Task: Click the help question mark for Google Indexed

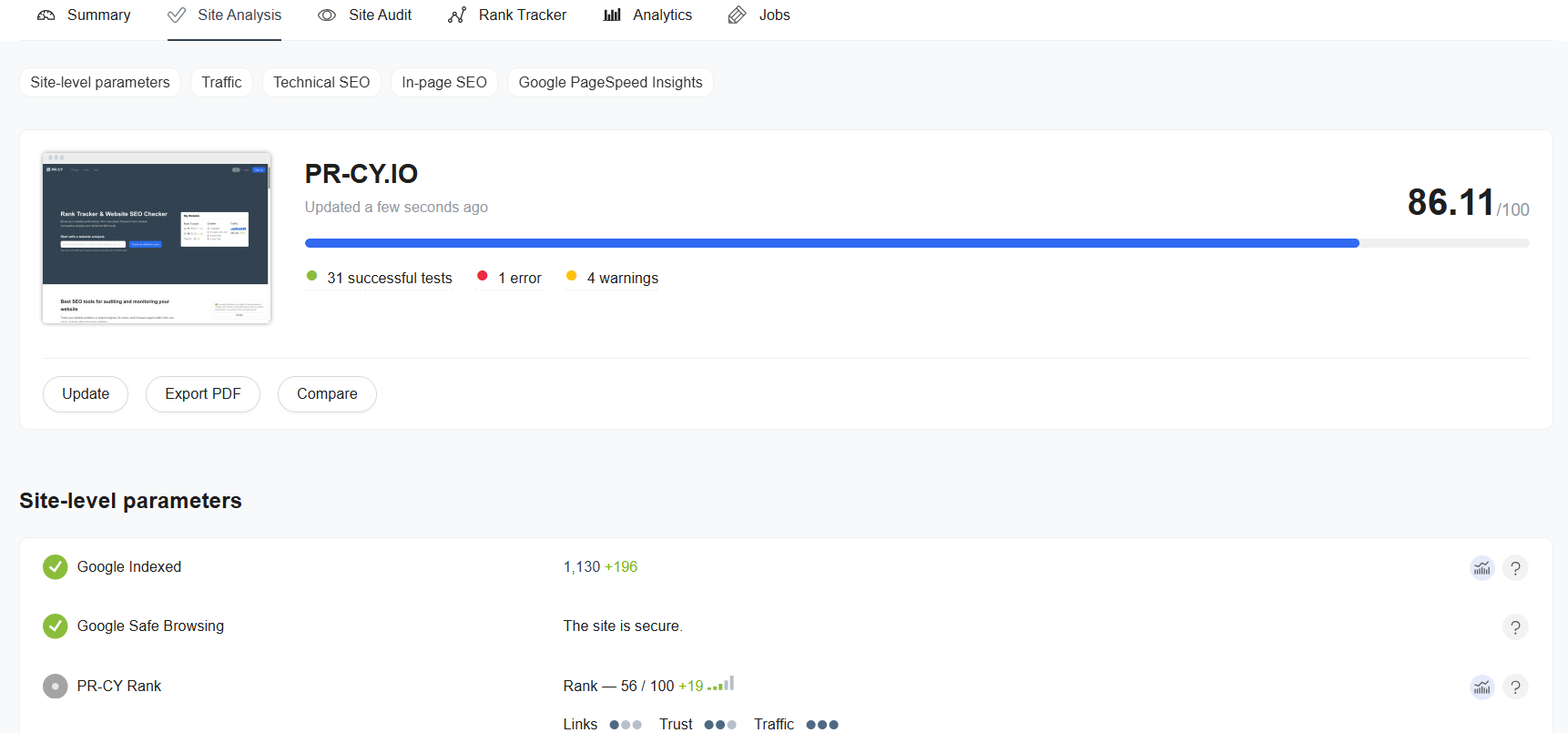Action: click(x=1514, y=568)
